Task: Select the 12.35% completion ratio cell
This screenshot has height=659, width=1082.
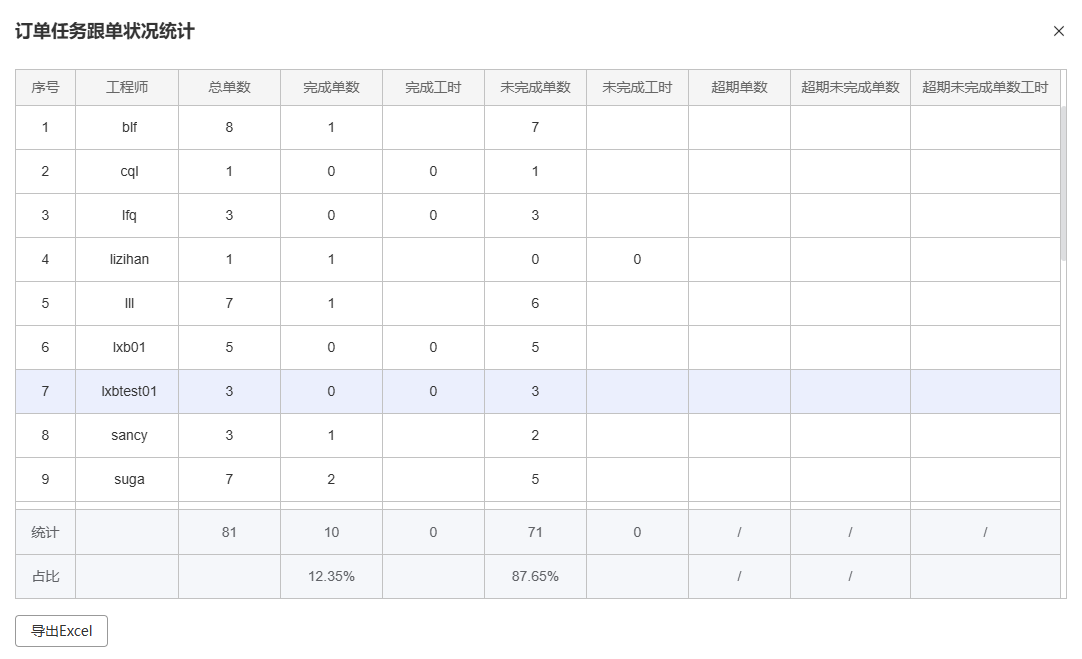Action: click(x=331, y=576)
